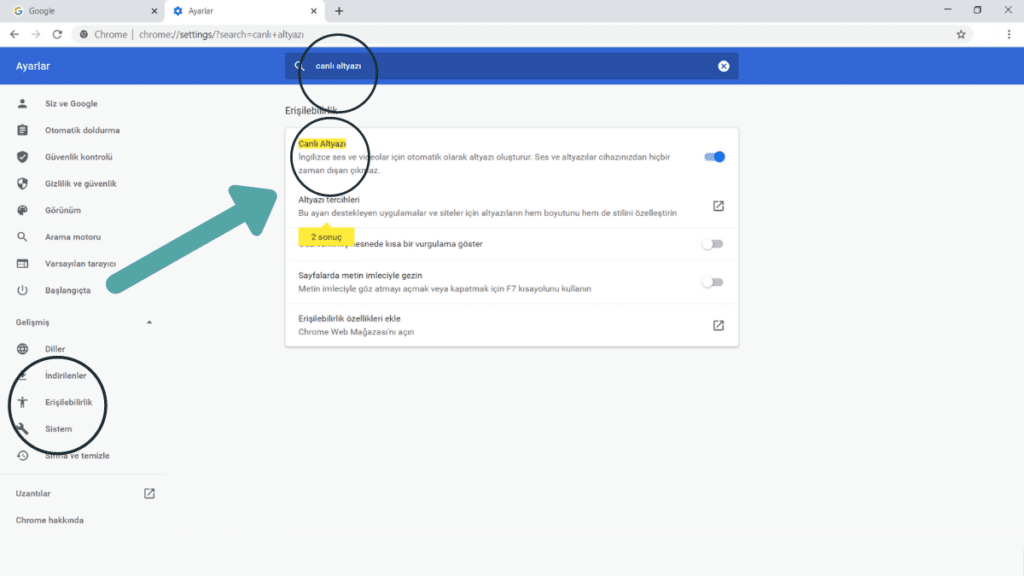Click the magnifier icon for Arama motoru

pyautogui.click(x=22, y=237)
